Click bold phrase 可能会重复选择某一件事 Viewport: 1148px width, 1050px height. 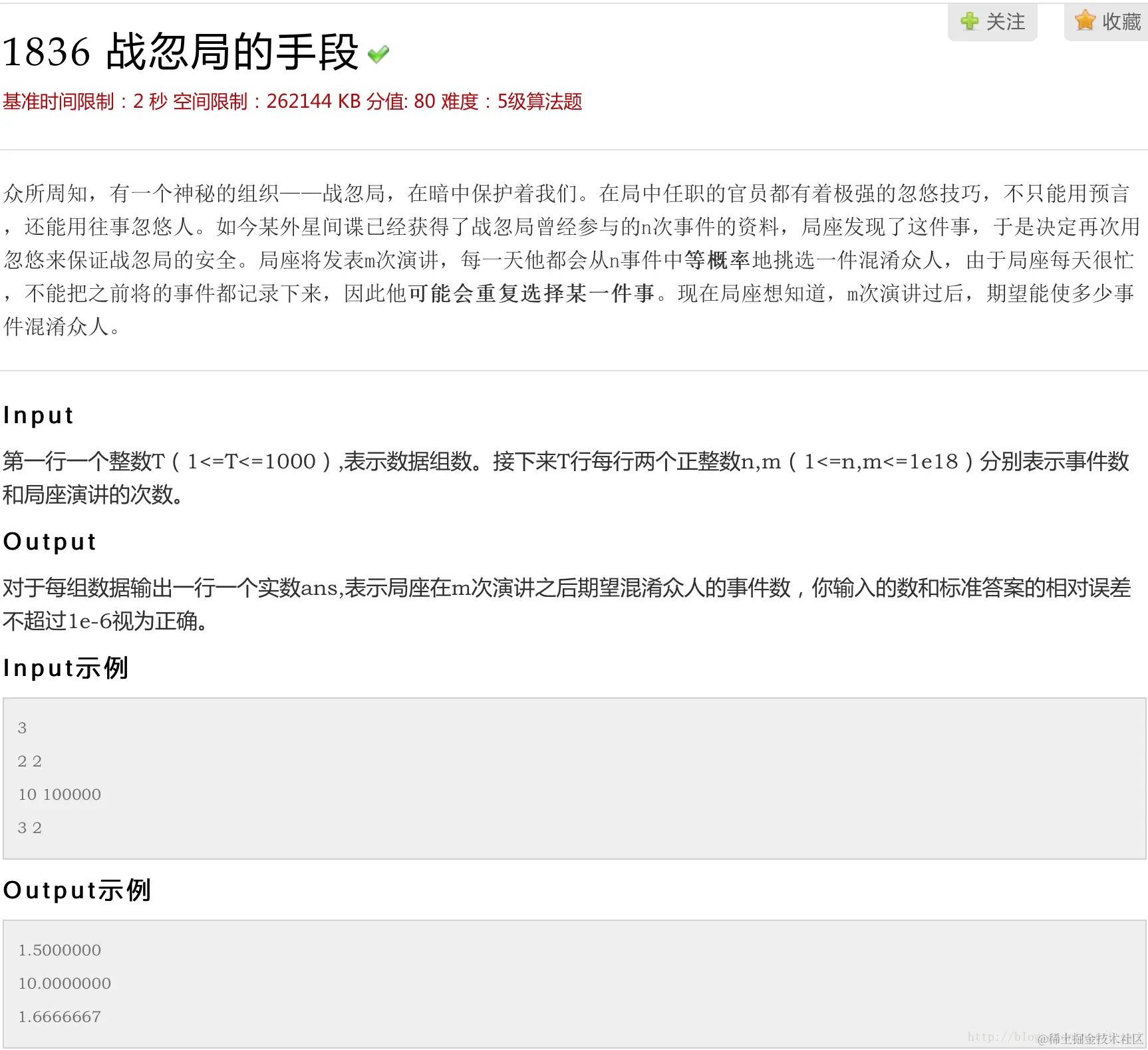(x=531, y=293)
